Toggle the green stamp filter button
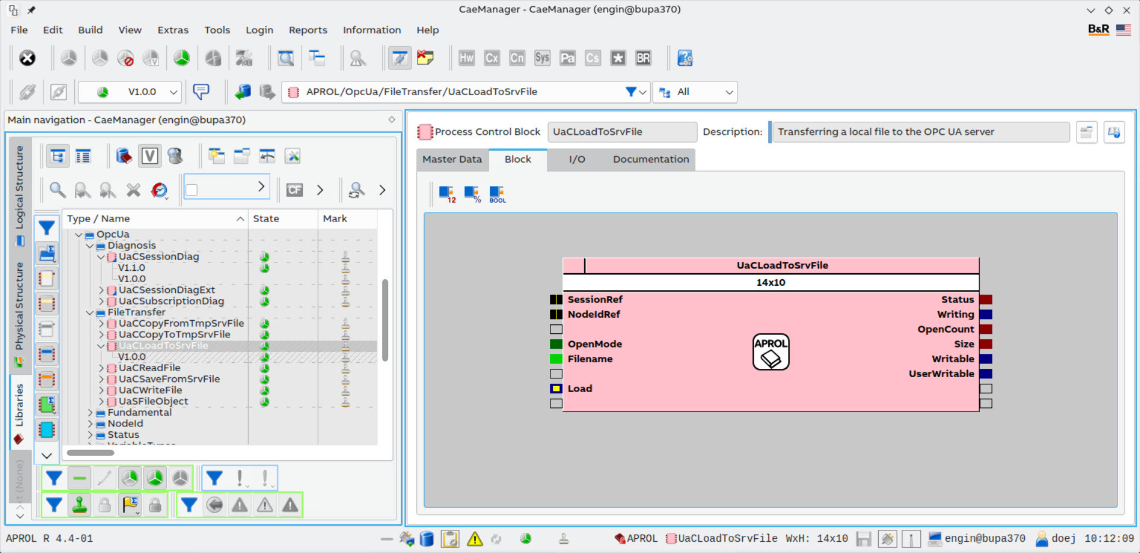Image resolution: width=1140 pixels, height=553 pixels. 80,506
